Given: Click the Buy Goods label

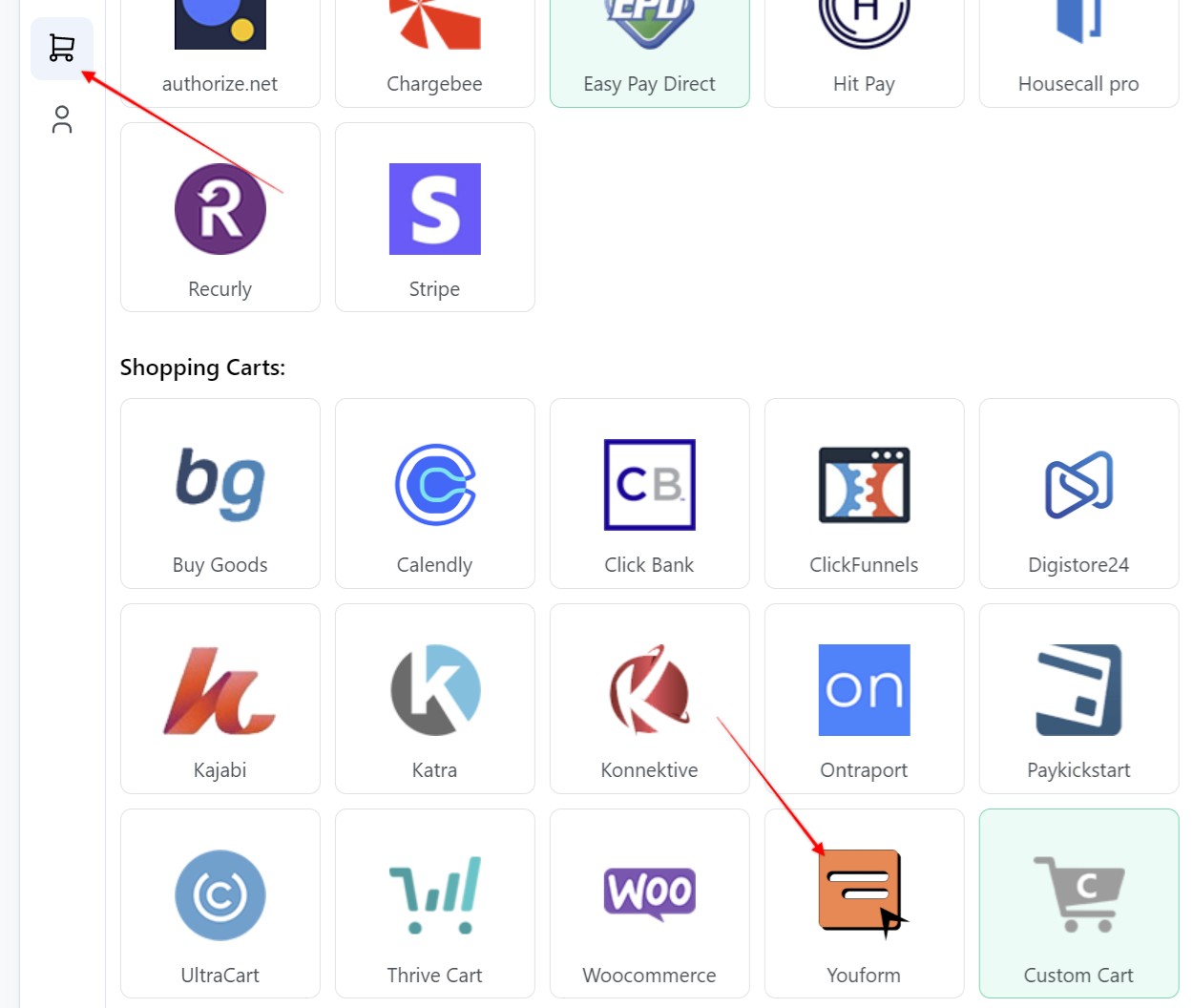Looking at the screenshot, I should point(220,565).
